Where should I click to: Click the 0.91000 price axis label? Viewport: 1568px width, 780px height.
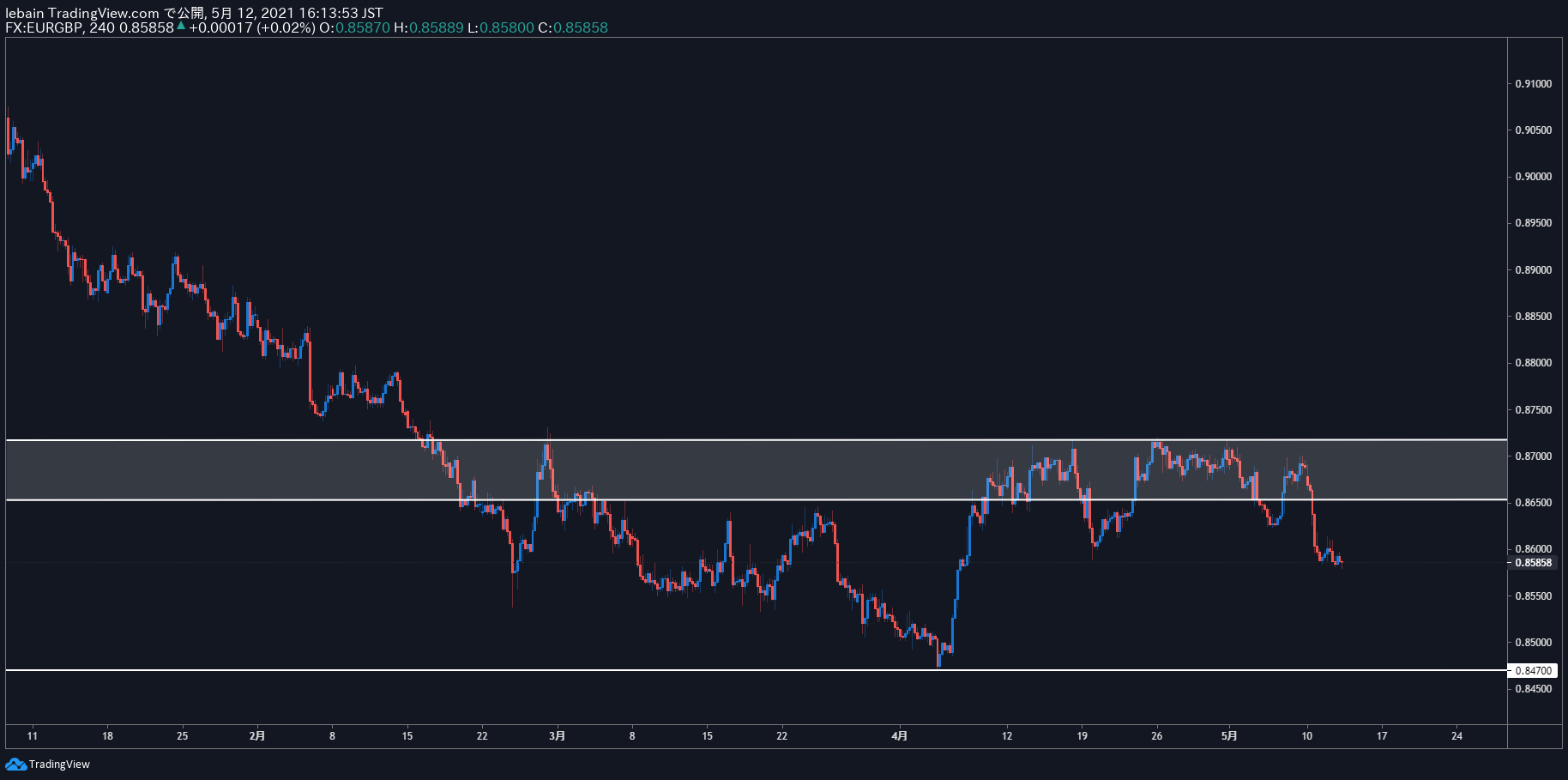coord(1533,84)
